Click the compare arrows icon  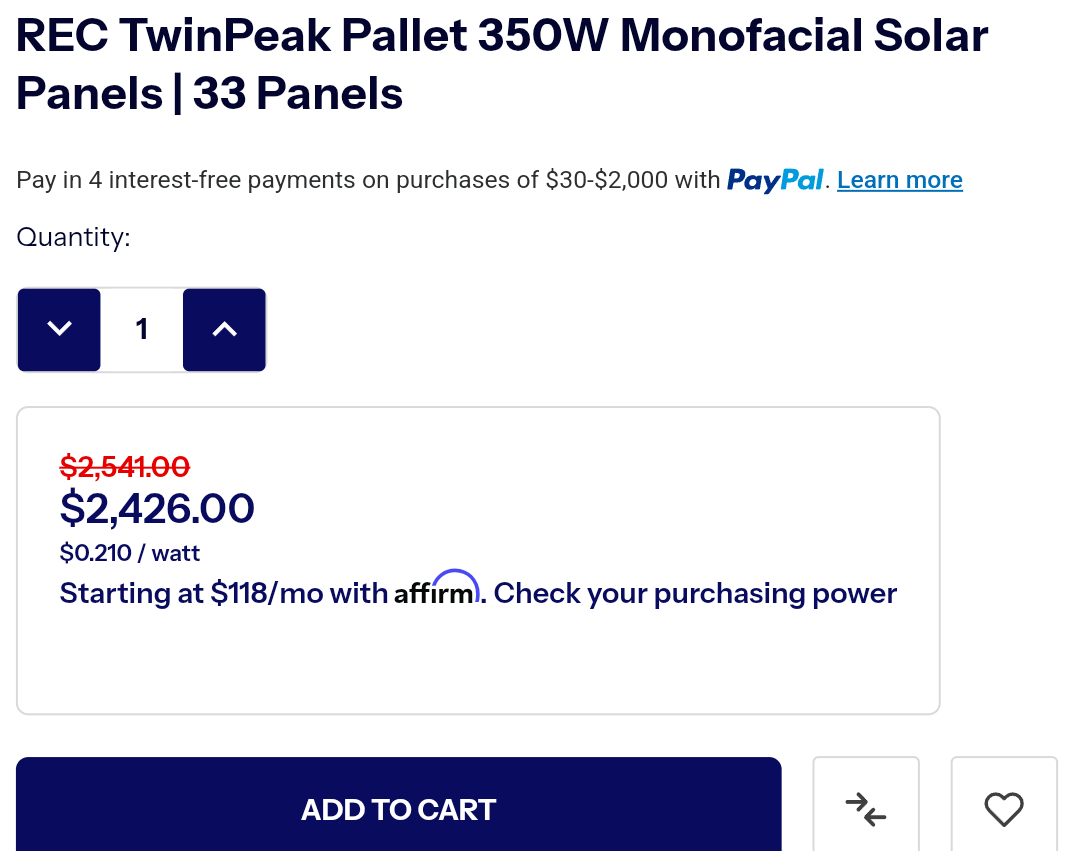[x=866, y=808]
